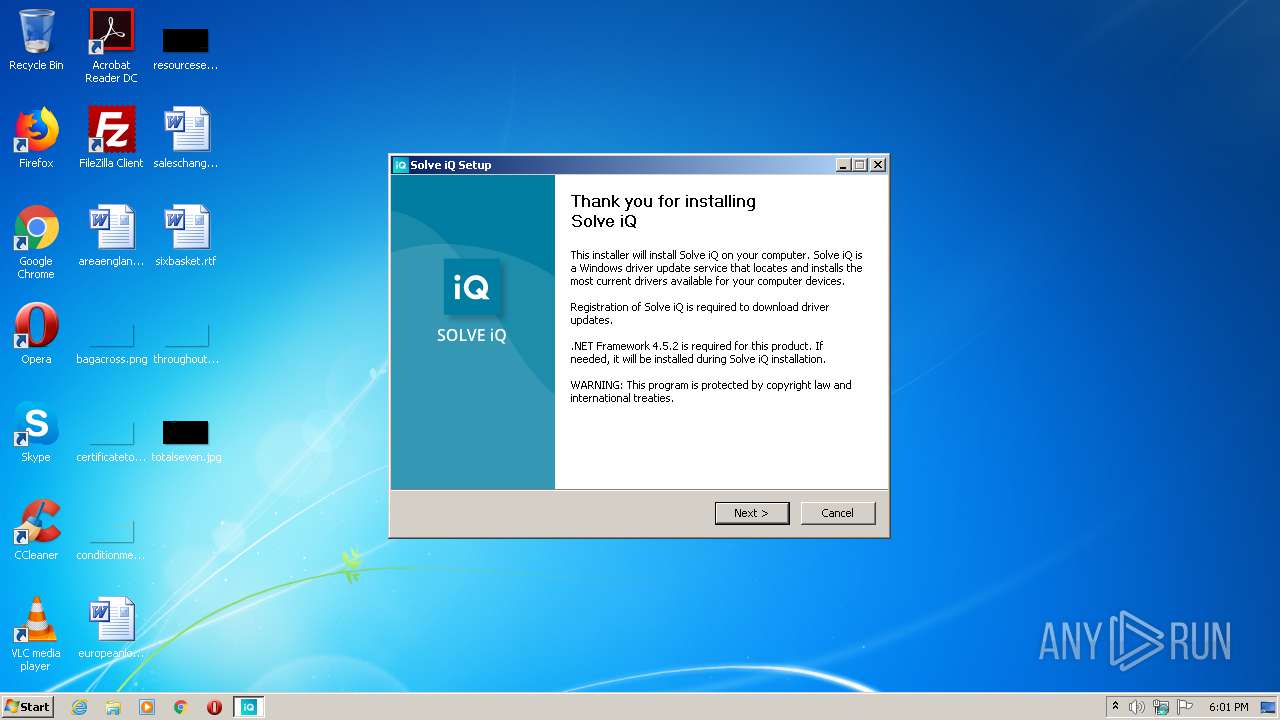The image size is (1280, 720).
Task: Select VLC media player desktop shortcut
Action: (36, 634)
